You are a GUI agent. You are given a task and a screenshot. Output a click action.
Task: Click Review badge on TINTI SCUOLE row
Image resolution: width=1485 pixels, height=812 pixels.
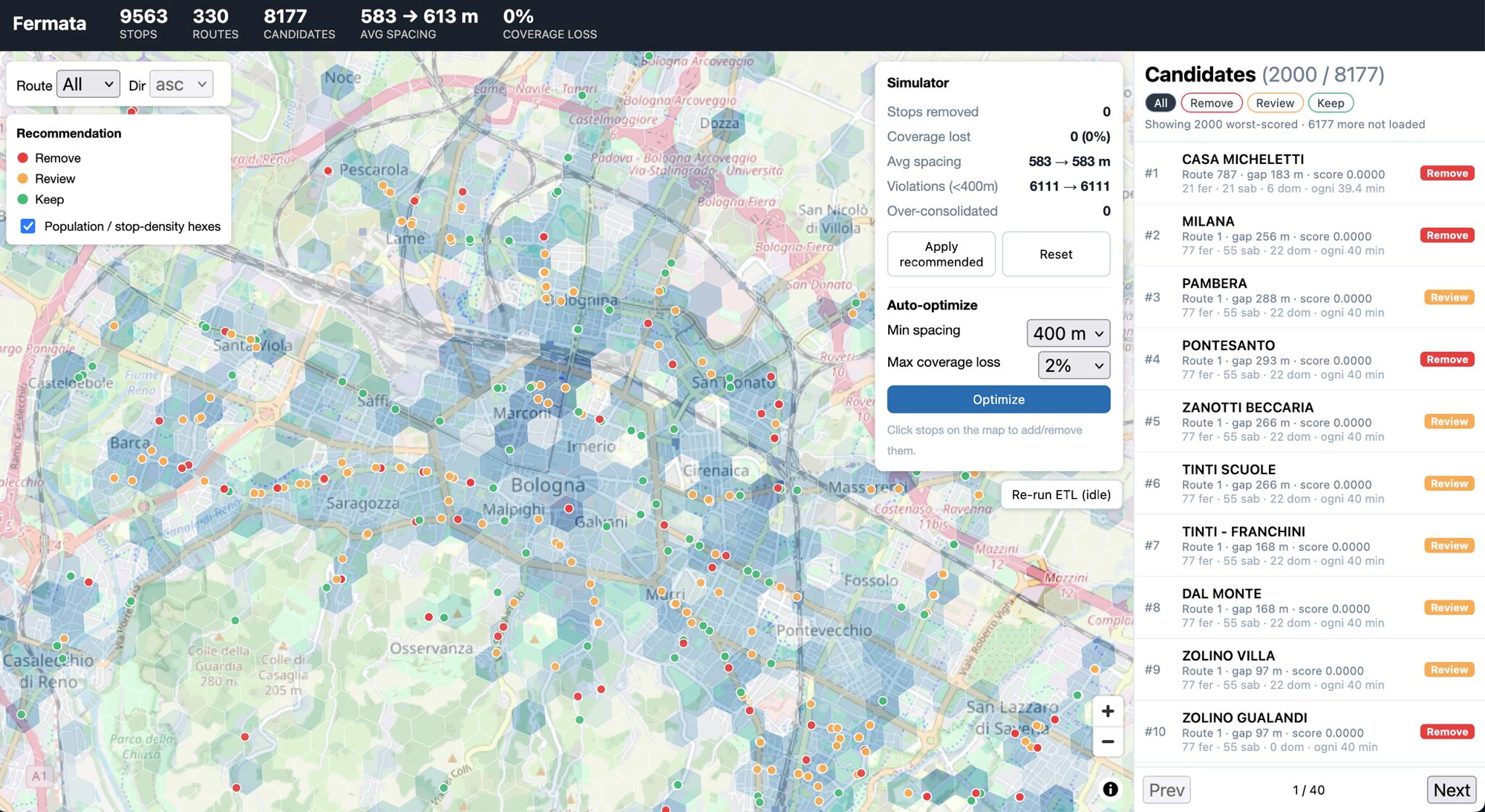point(1449,483)
